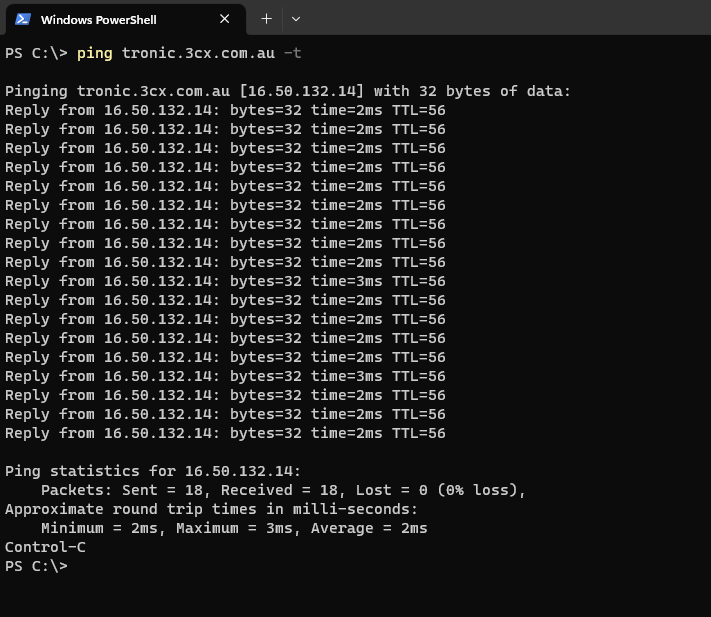This screenshot has width=711, height=617.
Task: Select the Windows PowerShell tab
Action: pyautogui.click(x=112, y=19)
